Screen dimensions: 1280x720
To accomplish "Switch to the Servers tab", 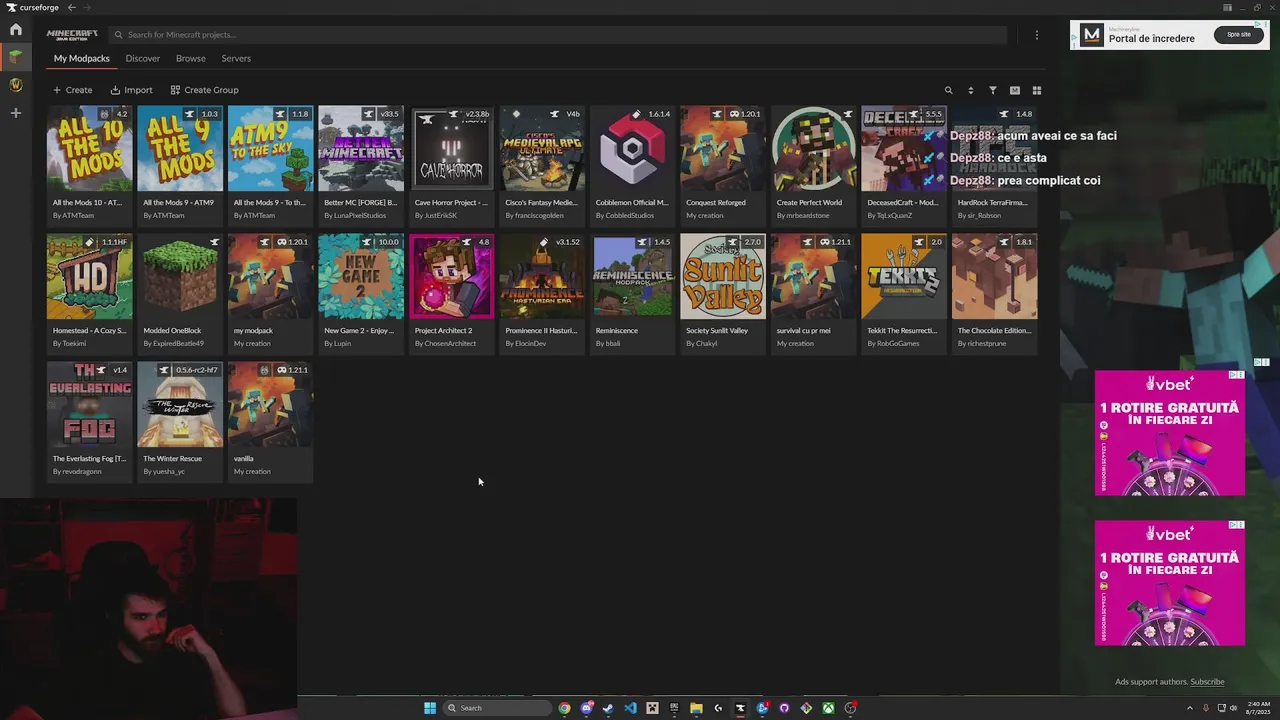I will pos(236,59).
